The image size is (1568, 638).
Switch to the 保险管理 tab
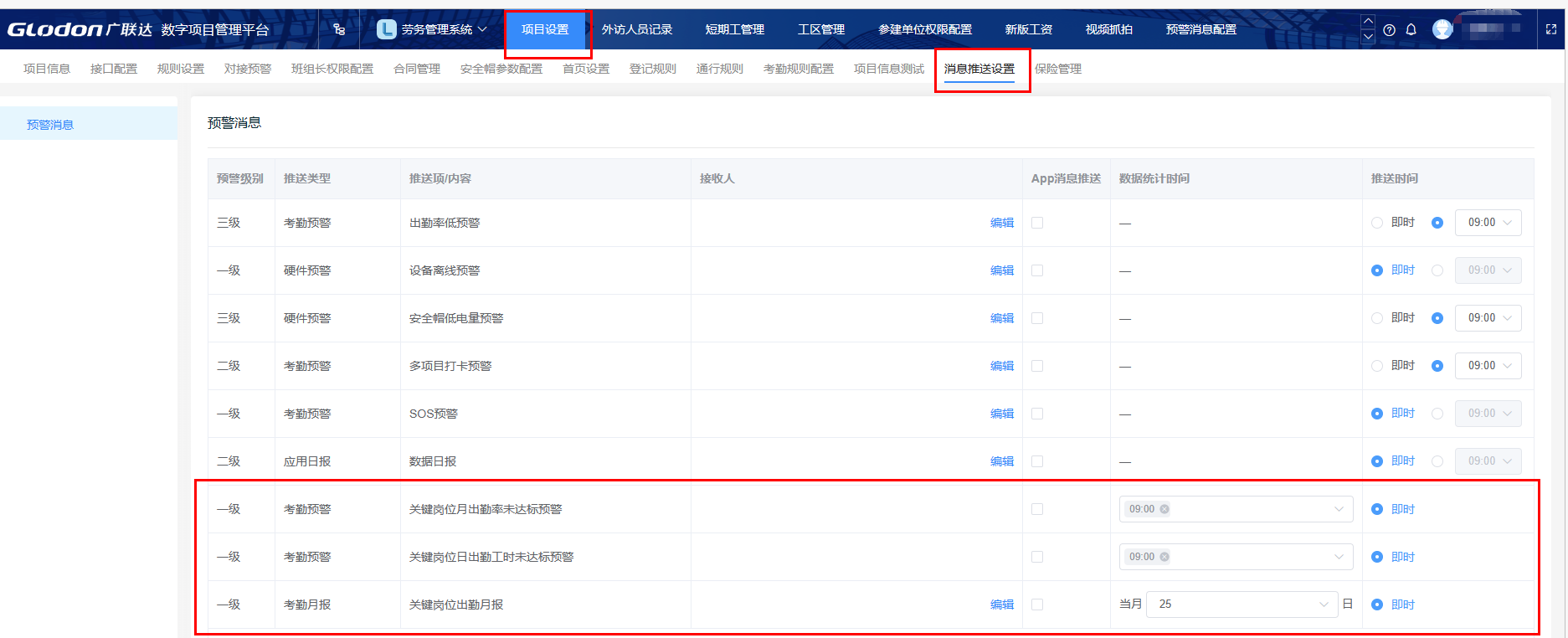point(1058,69)
